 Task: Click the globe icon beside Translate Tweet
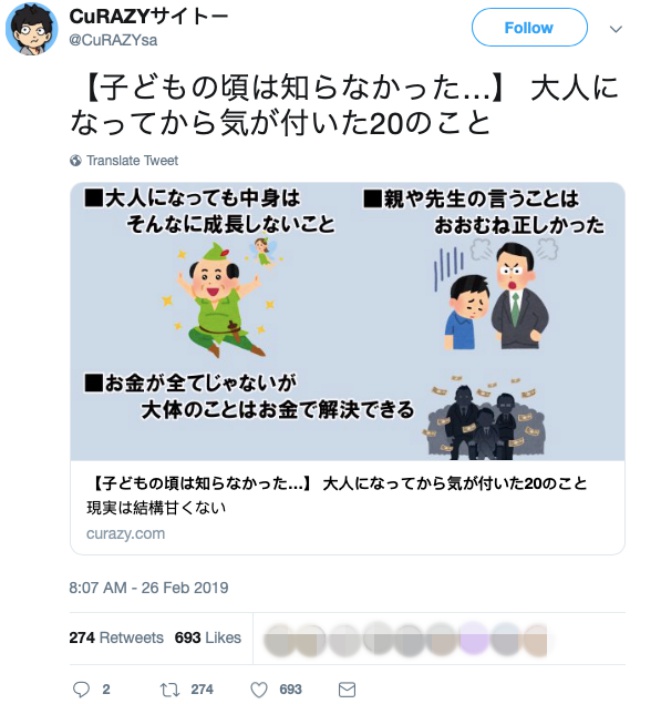pos(75,160)
